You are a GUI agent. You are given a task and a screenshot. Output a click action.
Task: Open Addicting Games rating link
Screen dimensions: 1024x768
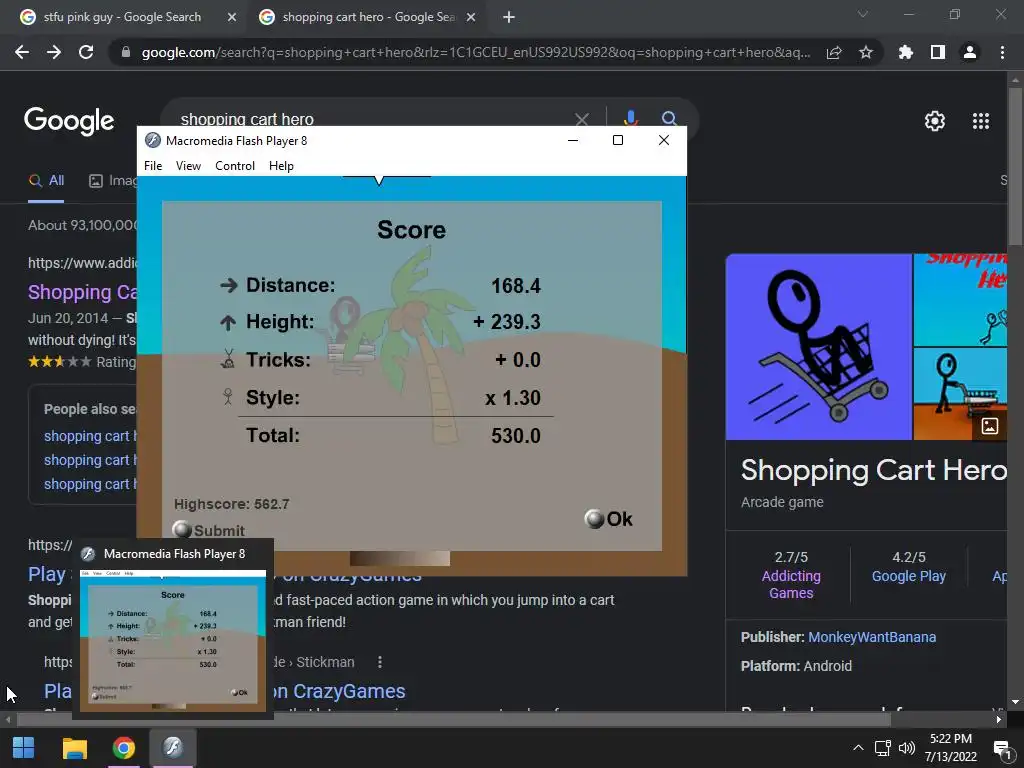click(791, 584)
